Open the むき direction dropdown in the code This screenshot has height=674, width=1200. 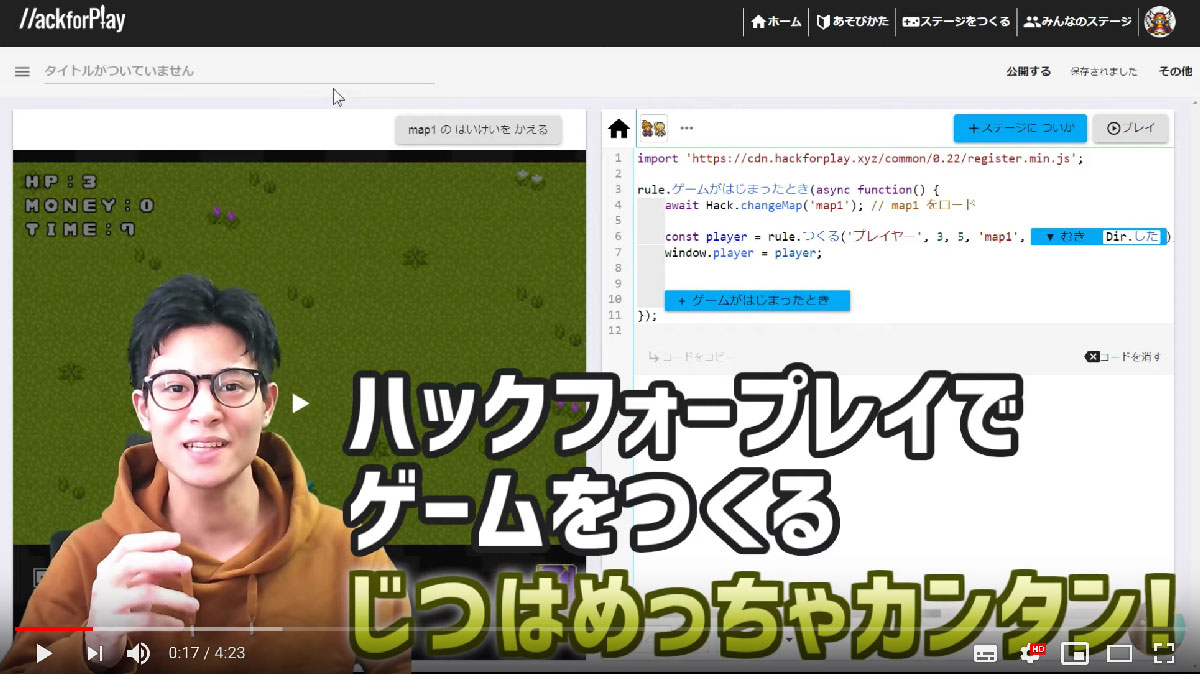(1063, 236)
